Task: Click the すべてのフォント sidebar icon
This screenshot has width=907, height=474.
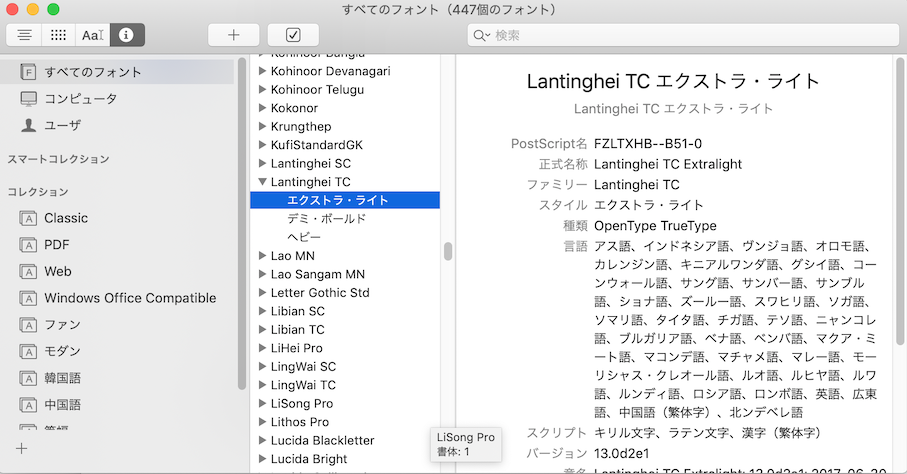Action: tap(28, 72)
